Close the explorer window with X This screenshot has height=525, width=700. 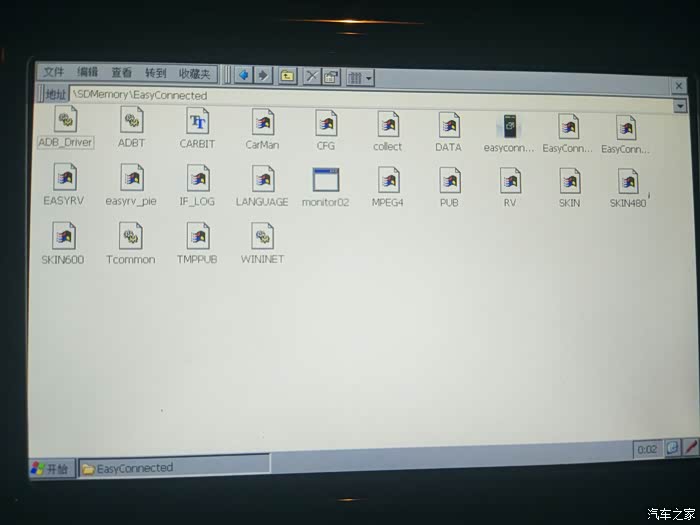679,86
